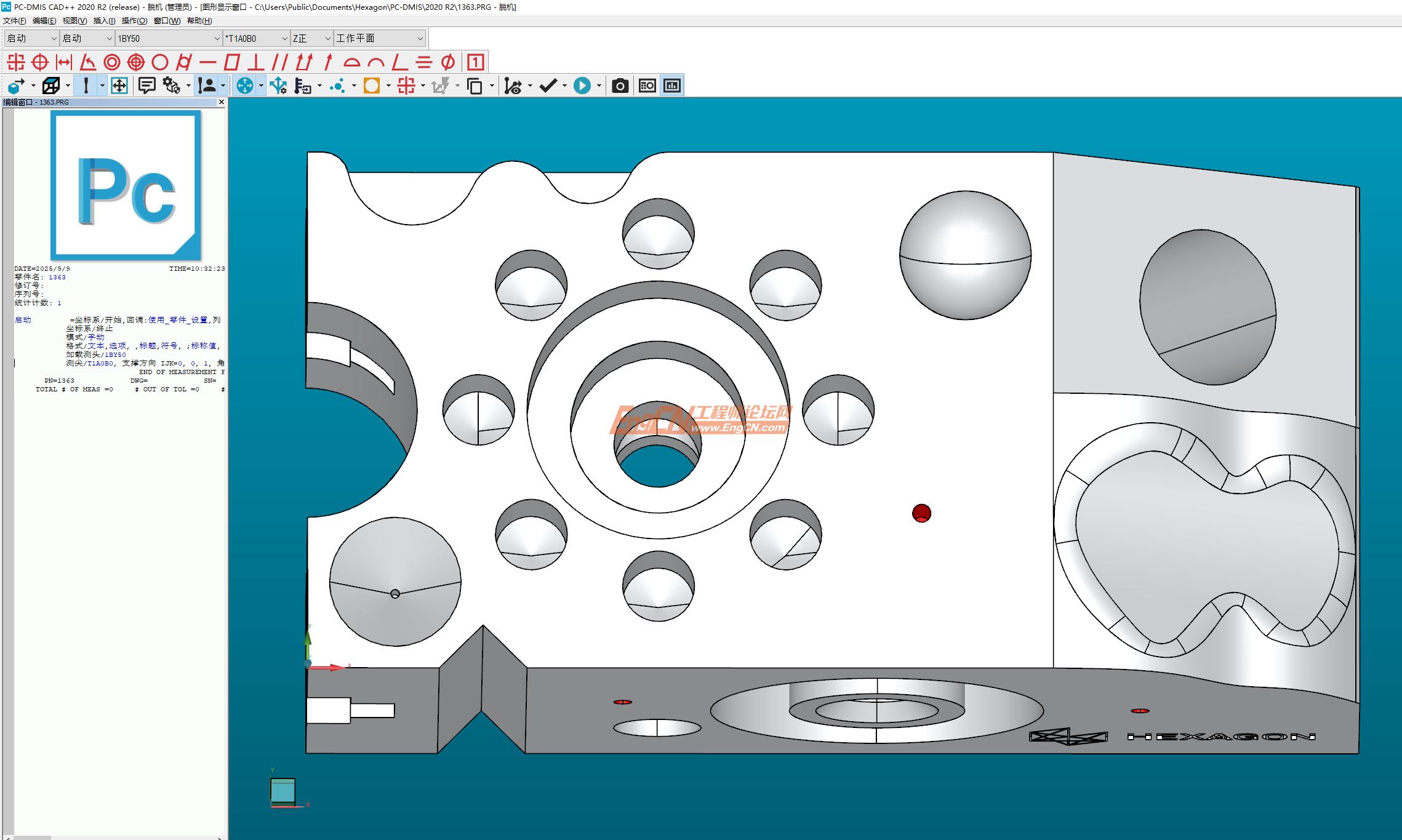Toggle the probe mode exclamation button

tap(86, 86)
